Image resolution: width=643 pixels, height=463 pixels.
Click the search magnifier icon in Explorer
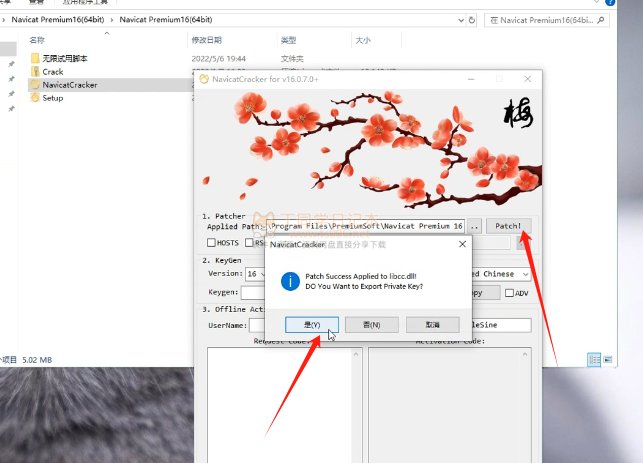click(x=601, y=20)
